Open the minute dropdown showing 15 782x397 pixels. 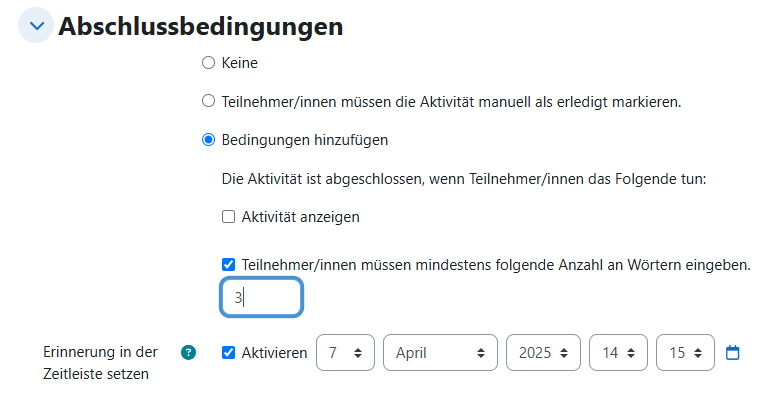coord(685,353)
